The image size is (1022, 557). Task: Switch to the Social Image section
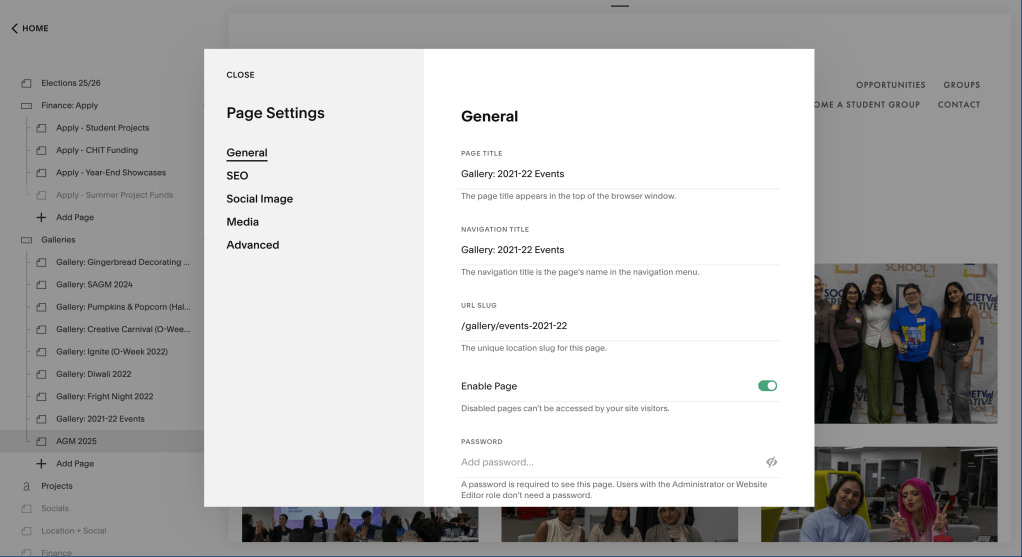coord(259,199)
